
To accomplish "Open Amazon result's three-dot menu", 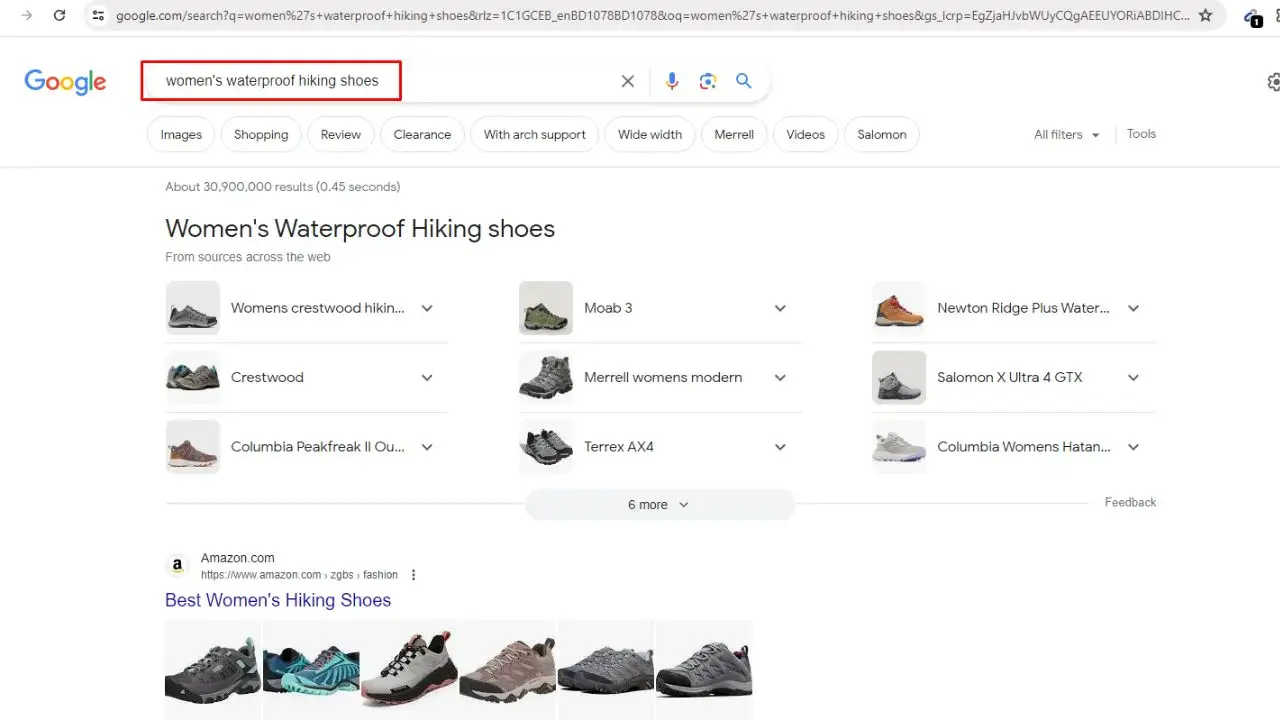I will click(413, 575).
